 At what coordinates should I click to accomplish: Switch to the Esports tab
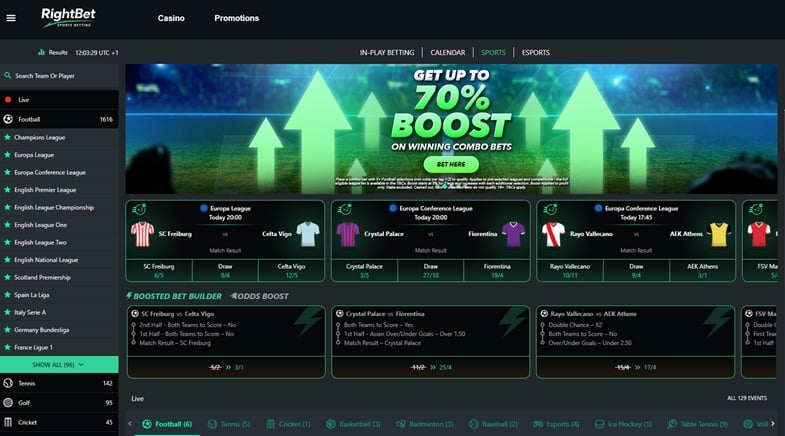(536, 53)
